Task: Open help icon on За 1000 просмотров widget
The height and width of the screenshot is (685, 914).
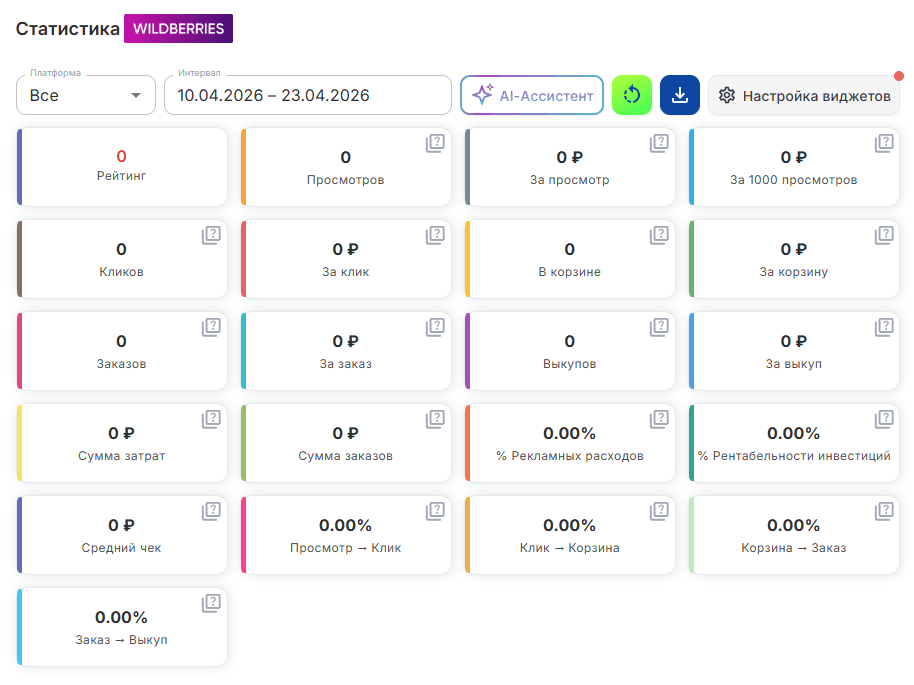Action: (x=884, y=143)
